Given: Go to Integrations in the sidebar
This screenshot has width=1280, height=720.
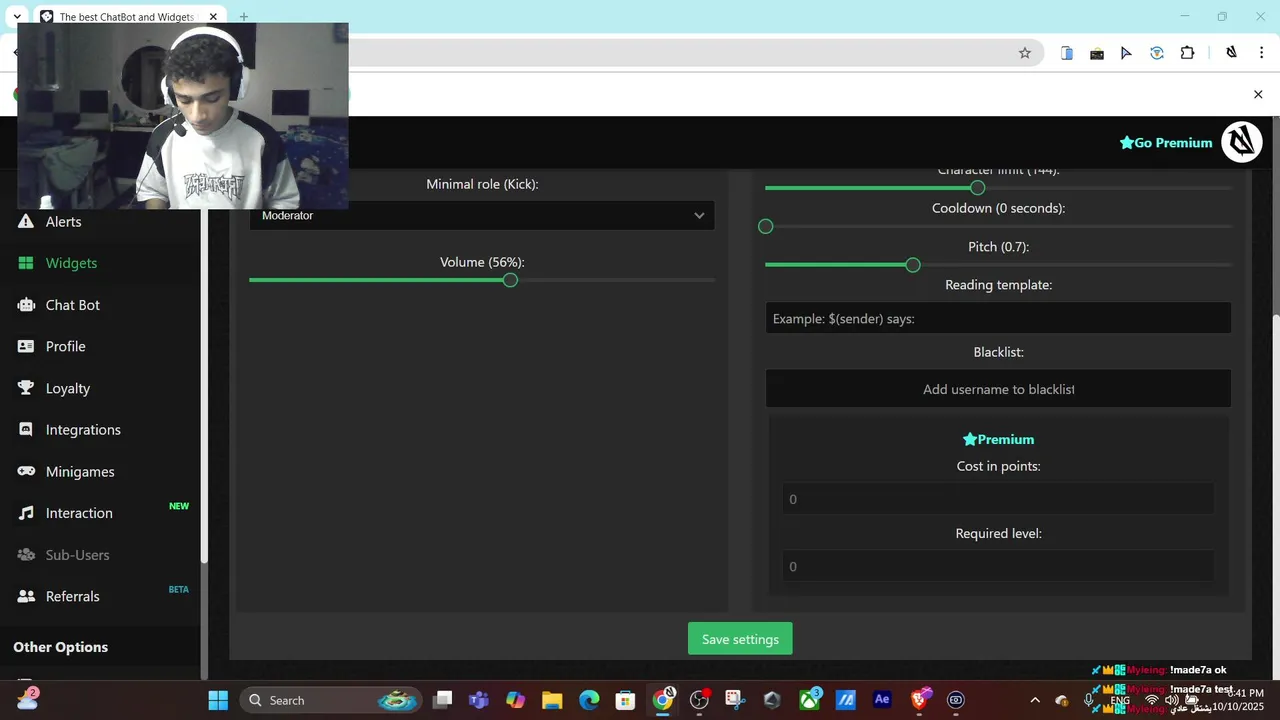Looking at the screenshot, I should (x=83, y=430).
